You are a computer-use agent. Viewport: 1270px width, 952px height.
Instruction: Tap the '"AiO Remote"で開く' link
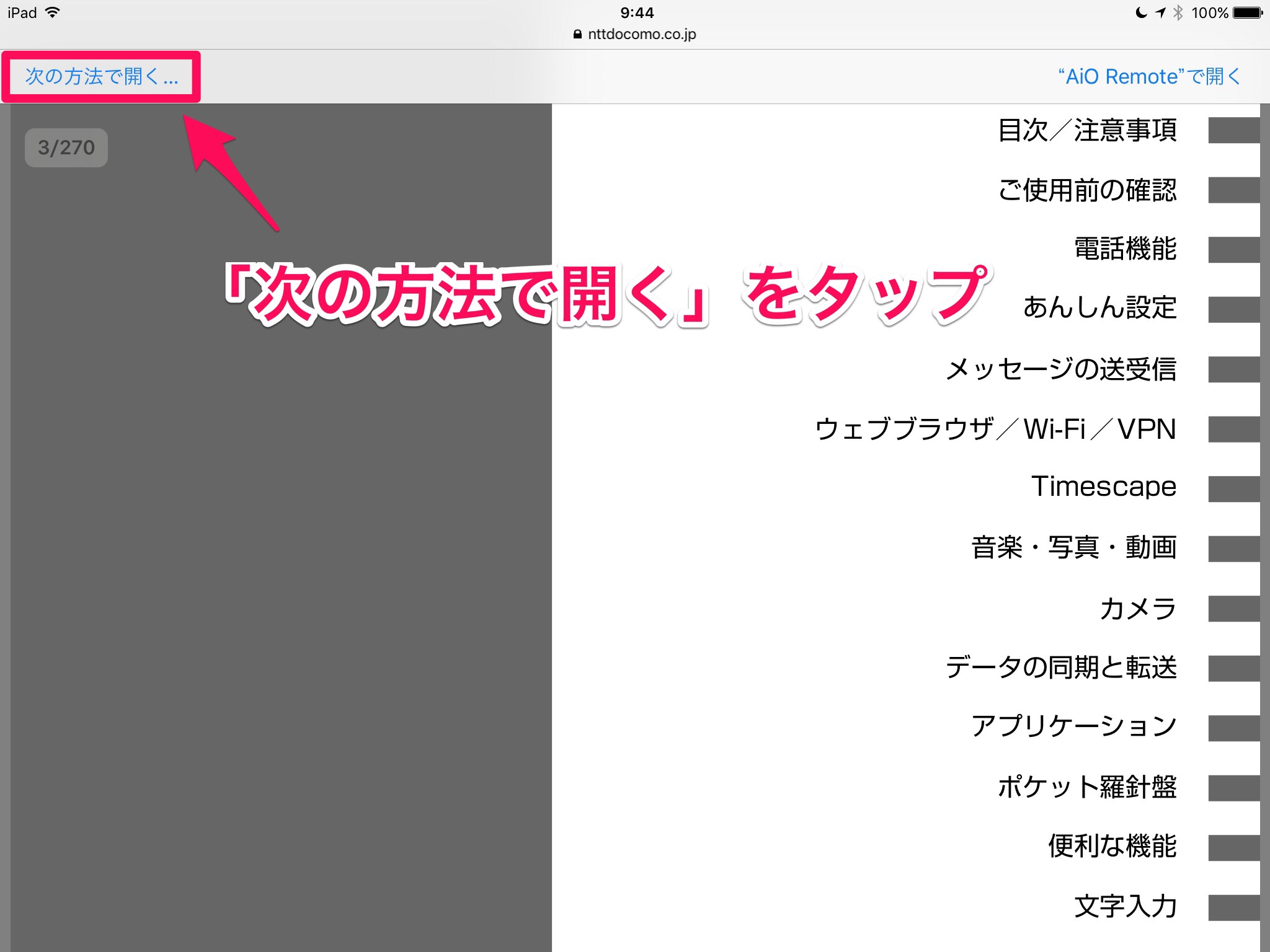1148,76
